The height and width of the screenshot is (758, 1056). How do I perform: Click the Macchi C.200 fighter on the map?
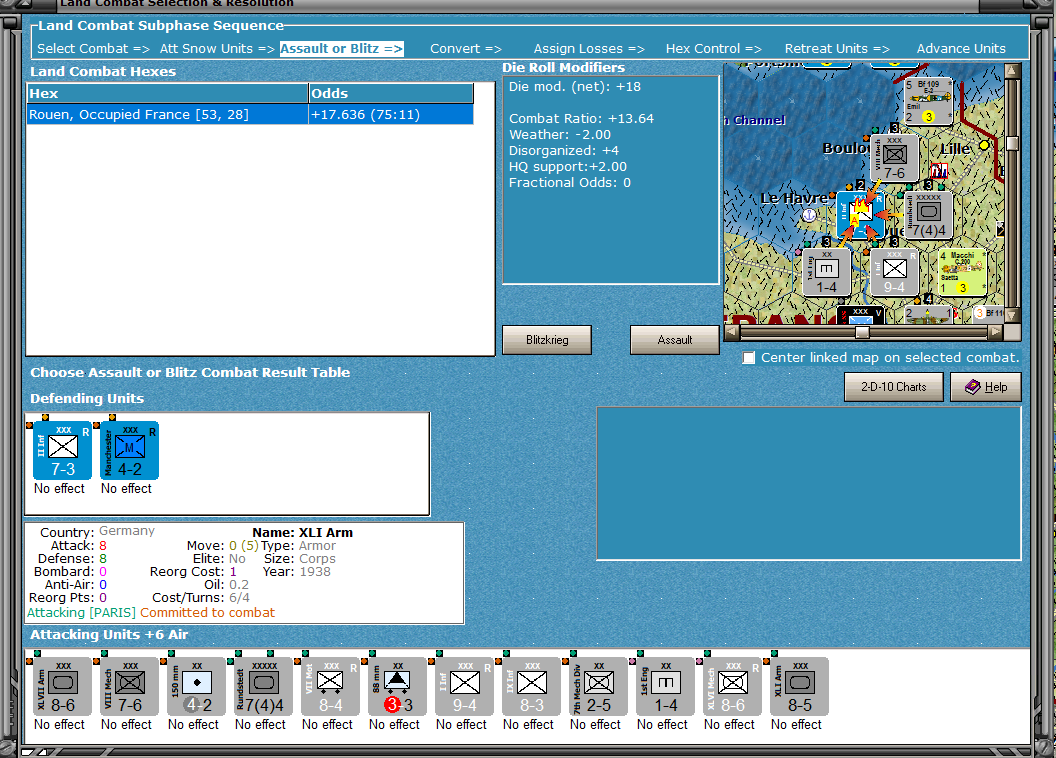click(962, 271)
